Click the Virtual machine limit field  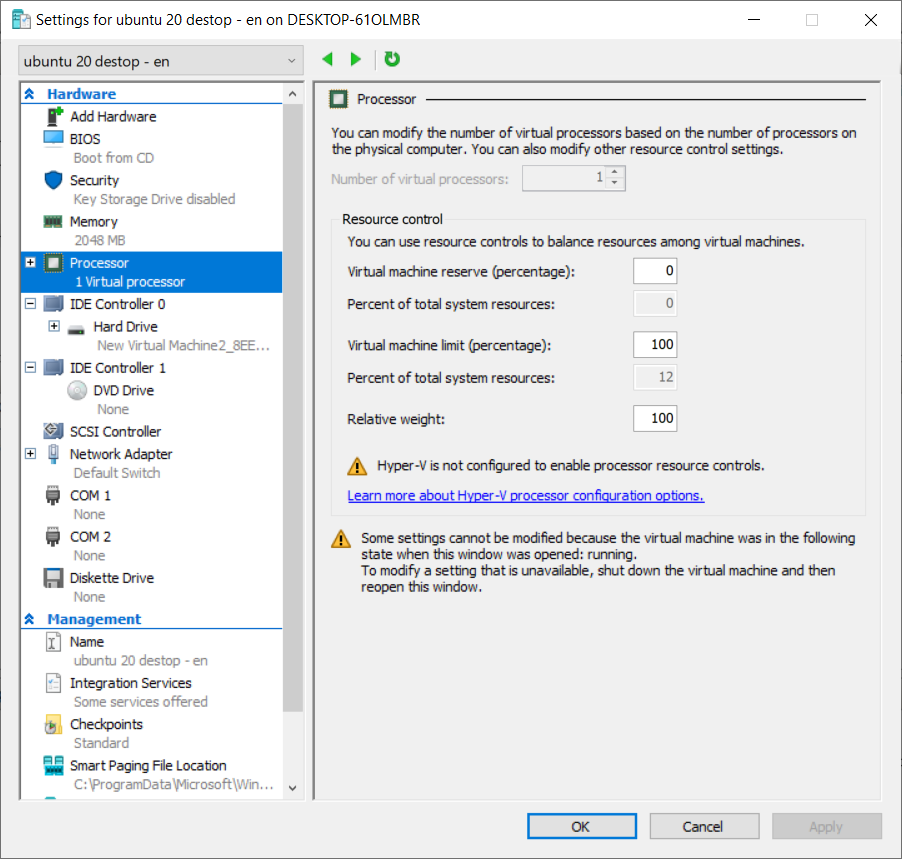click(x=655, y=345)
